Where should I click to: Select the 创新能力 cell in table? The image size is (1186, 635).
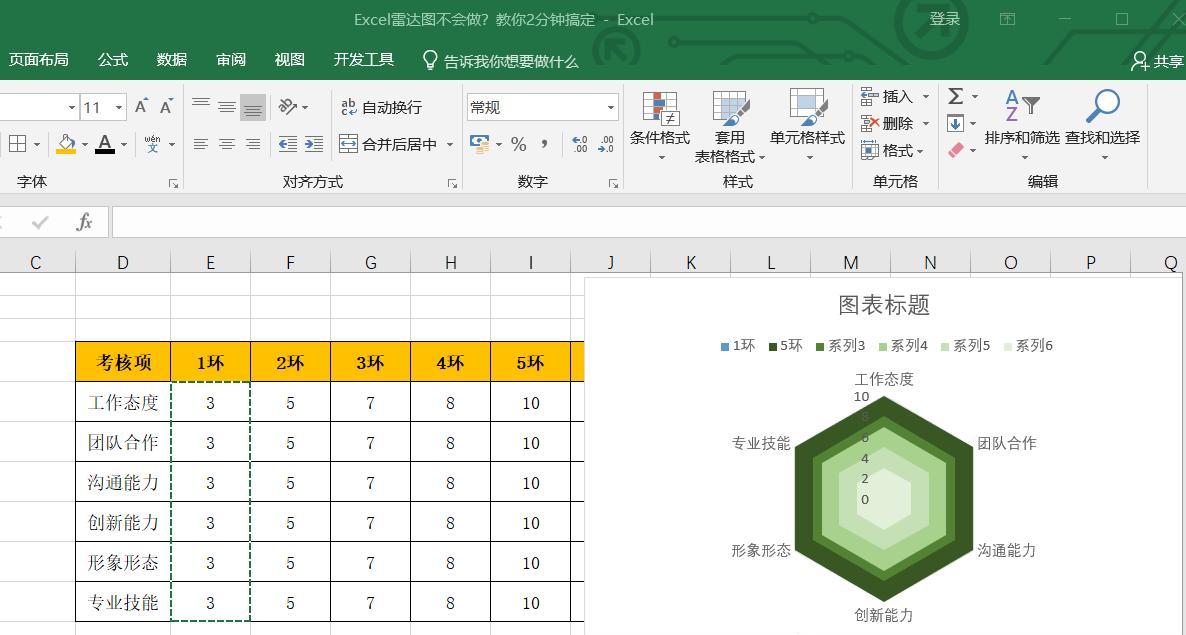(x=123, y=522)
